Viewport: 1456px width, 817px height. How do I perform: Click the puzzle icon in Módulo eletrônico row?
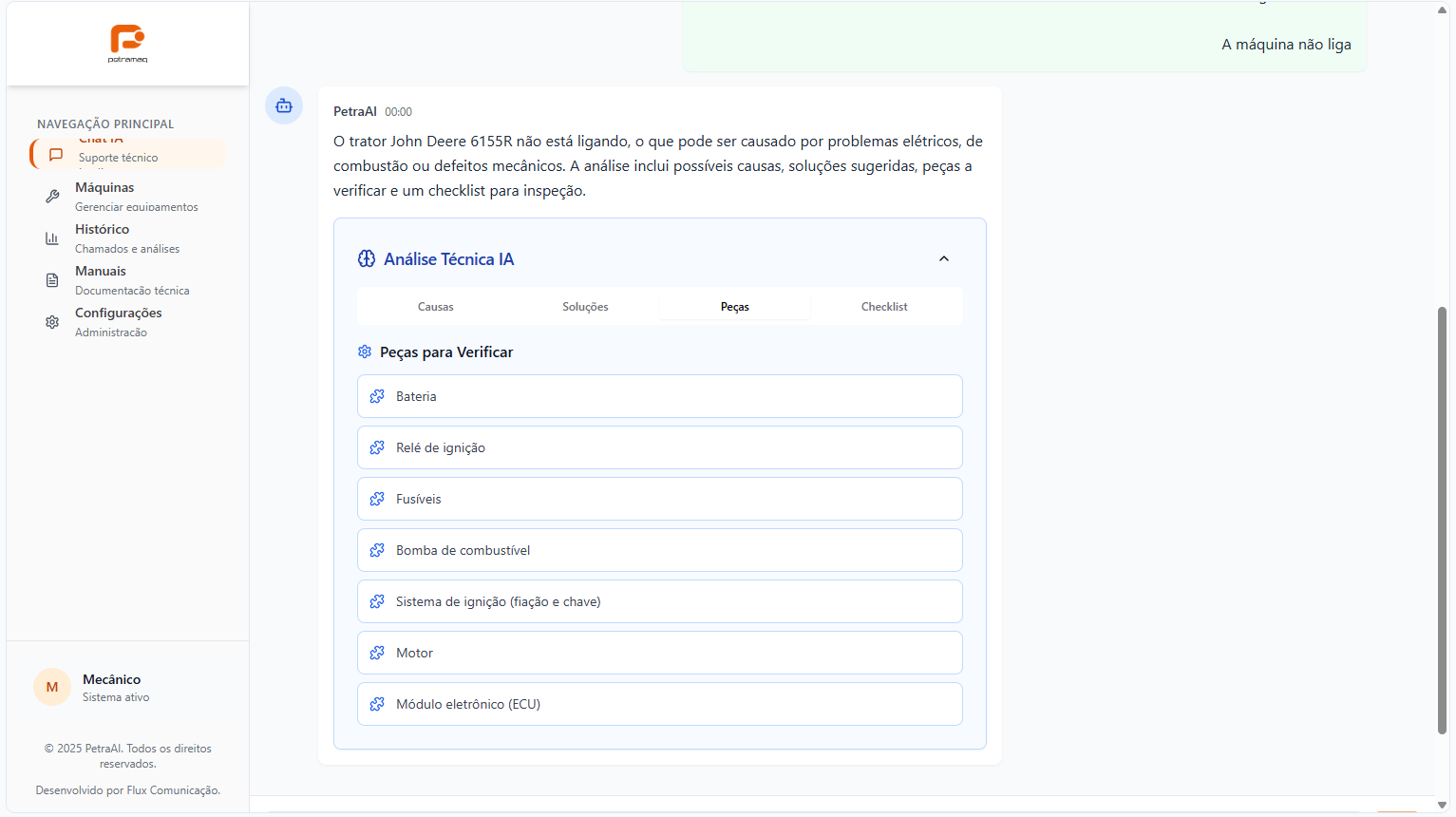377,704
